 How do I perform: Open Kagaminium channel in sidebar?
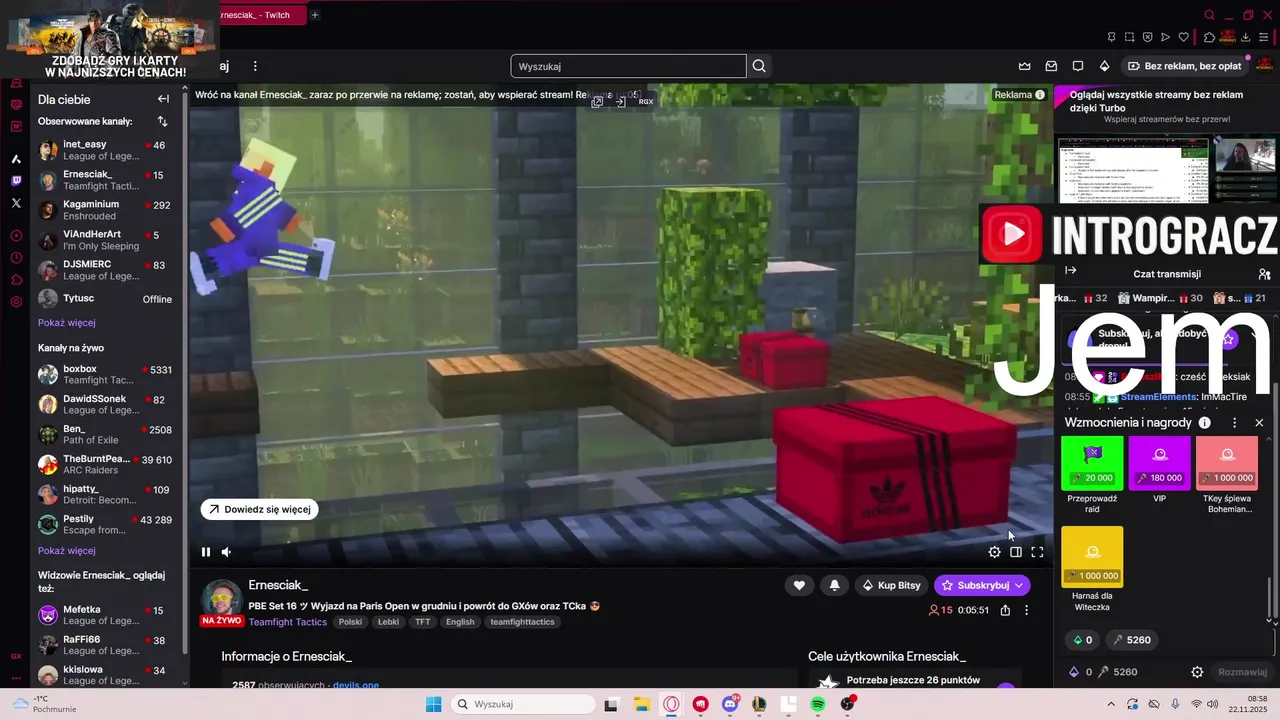(105, 210)
